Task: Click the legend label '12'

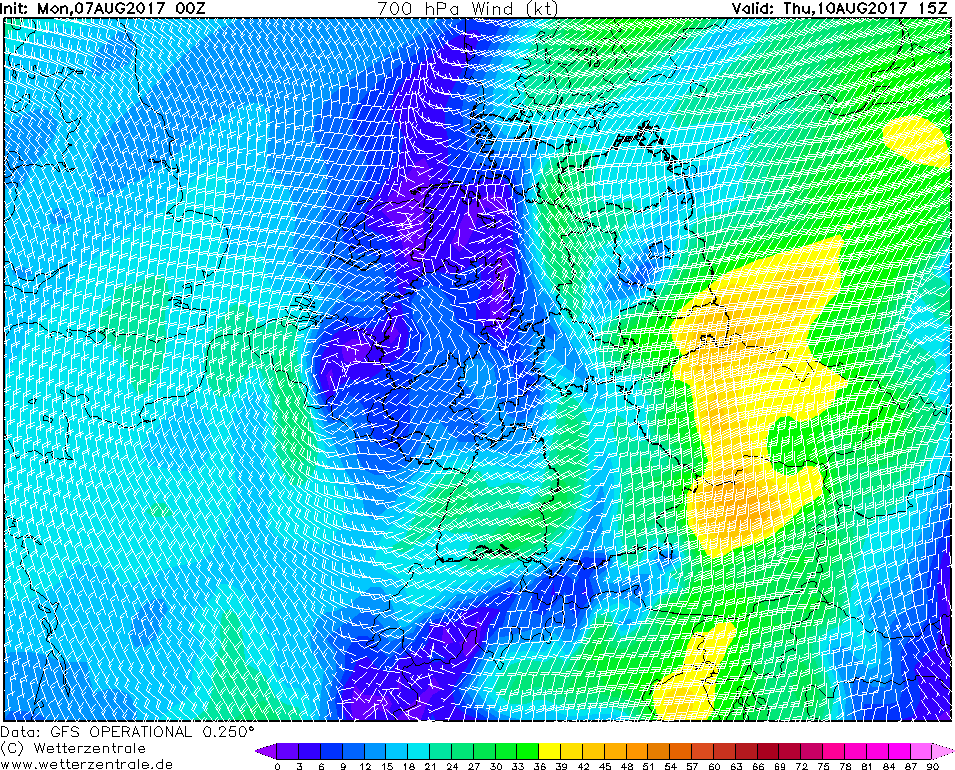Action: (365, 766)
